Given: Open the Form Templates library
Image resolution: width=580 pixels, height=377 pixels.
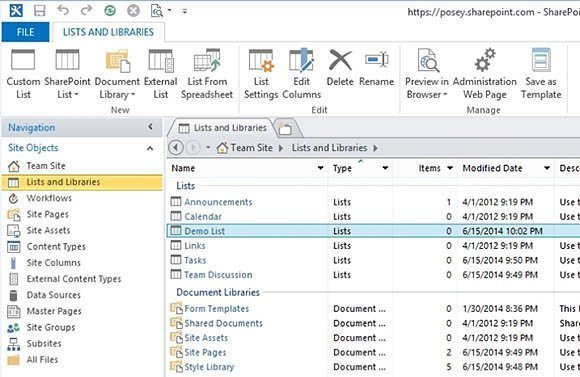Looking at the screenshot, I should [x=217, y=309].
